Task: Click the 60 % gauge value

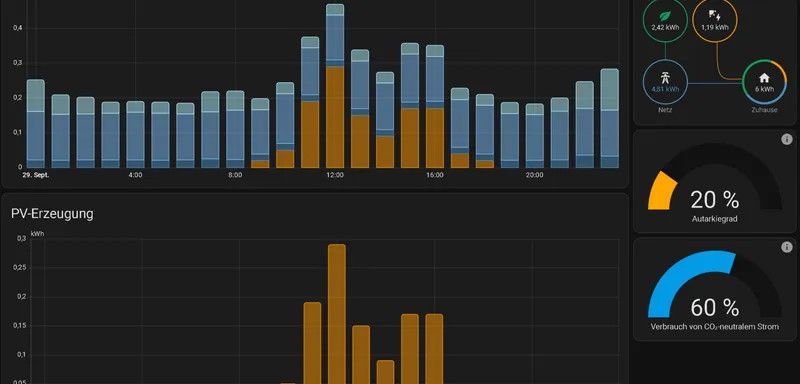Action: [714, 308]
